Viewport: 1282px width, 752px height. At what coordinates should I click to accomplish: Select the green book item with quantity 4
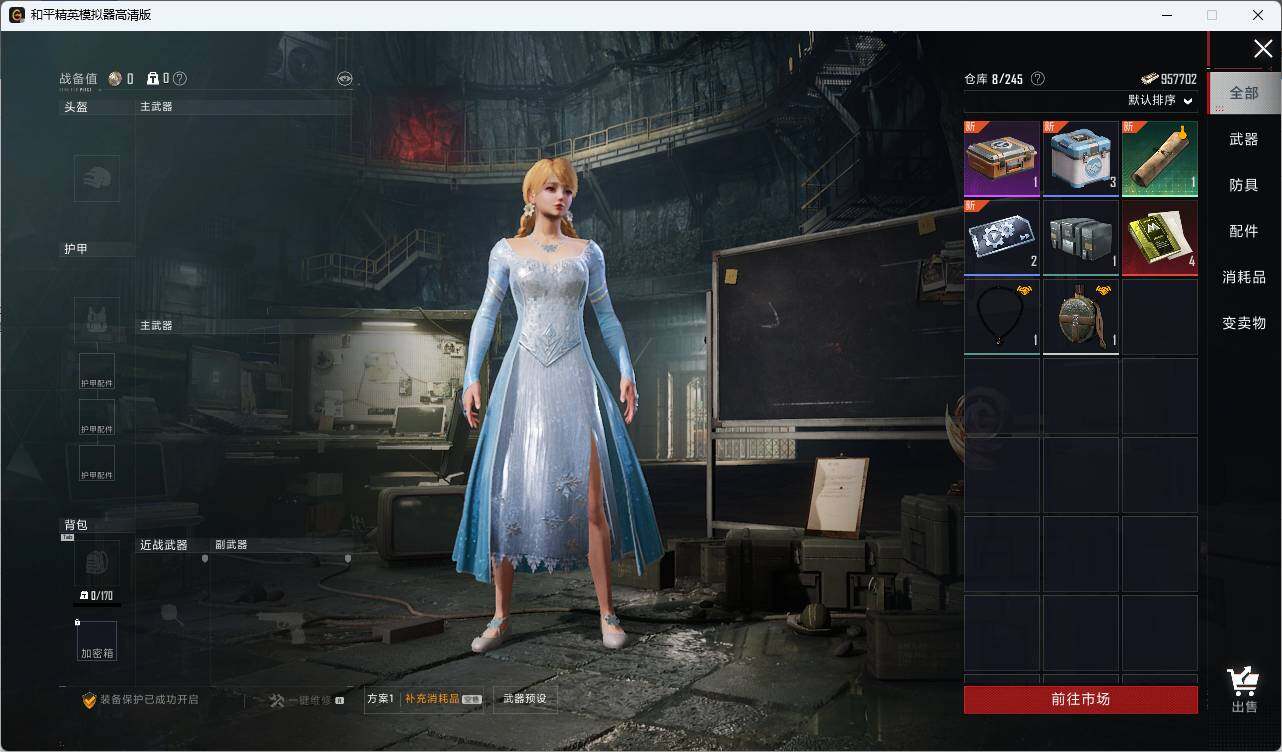[x=1160, y=237]
